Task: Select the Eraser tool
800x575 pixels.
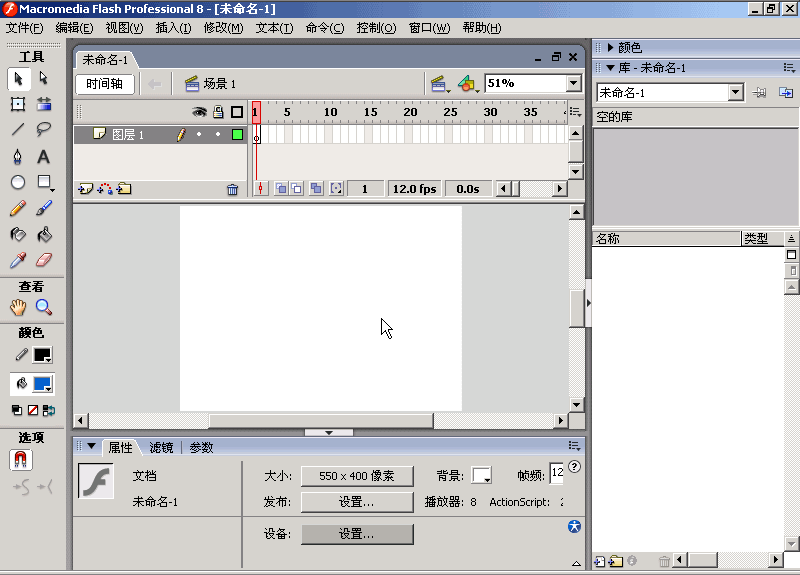Action: click(44, 260)
